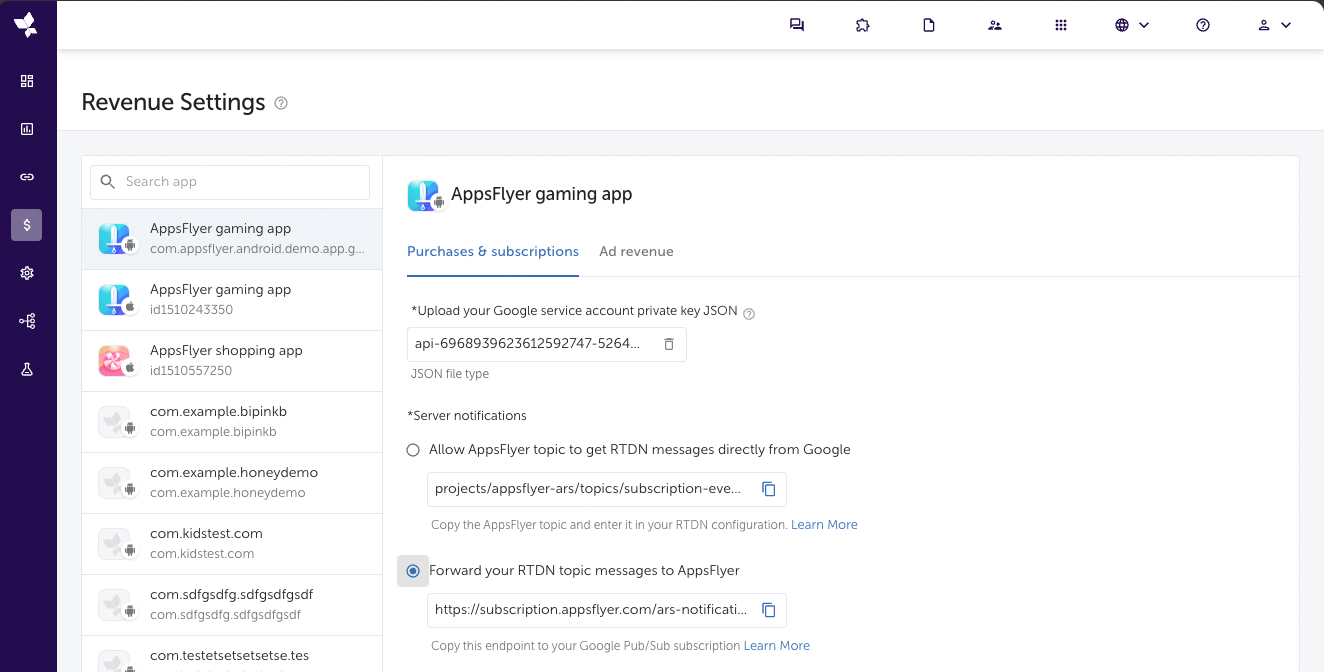
Task: Open the user account dropdown
Action: click(1274, 25)
